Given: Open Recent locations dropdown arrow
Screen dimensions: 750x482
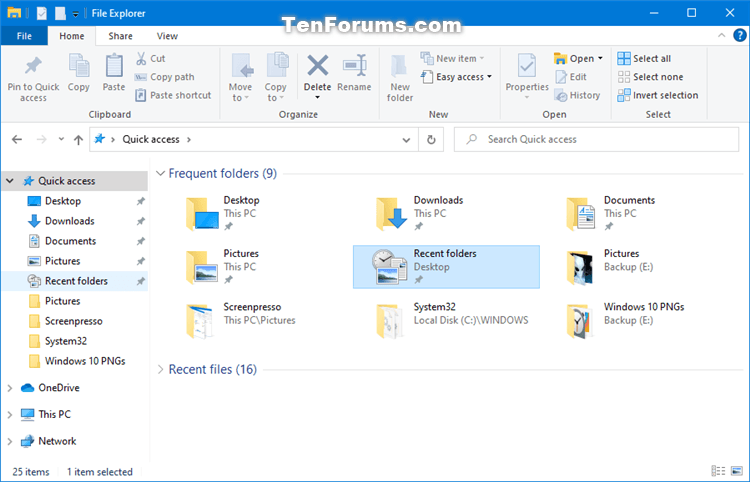Looking at the screenshot, I should (61, 140).
